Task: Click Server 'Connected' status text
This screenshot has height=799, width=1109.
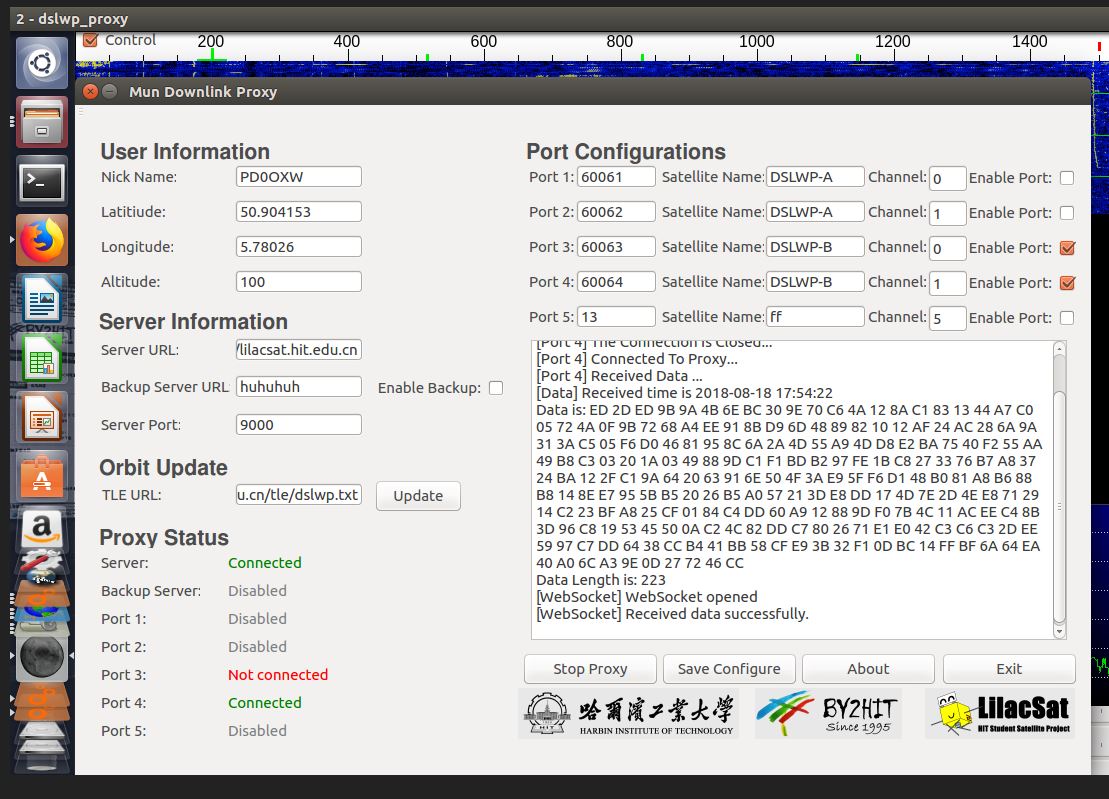Action: click(x=265, y=563)
